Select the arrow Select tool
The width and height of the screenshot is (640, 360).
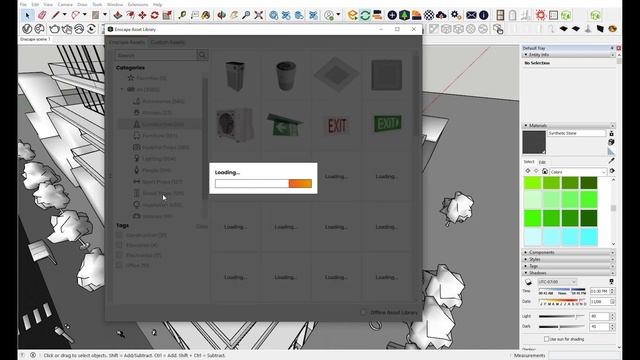pyautogui.click(x=27, y=16)
